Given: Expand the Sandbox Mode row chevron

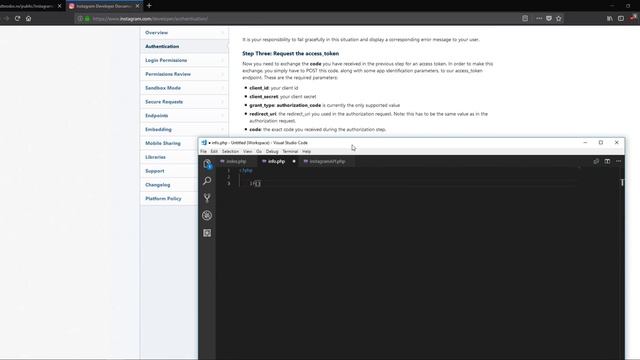Looking at the screenshot, I should [x=222, y=88].
